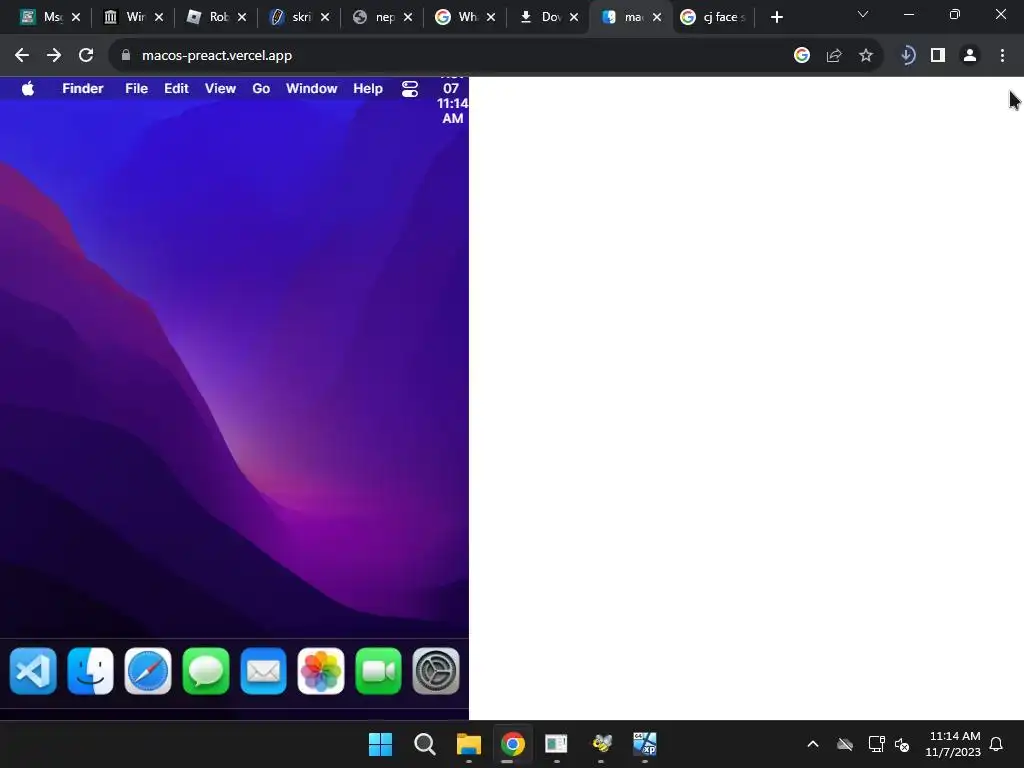
Task: Launch Finder from the dock
Action: coord(91,671)
